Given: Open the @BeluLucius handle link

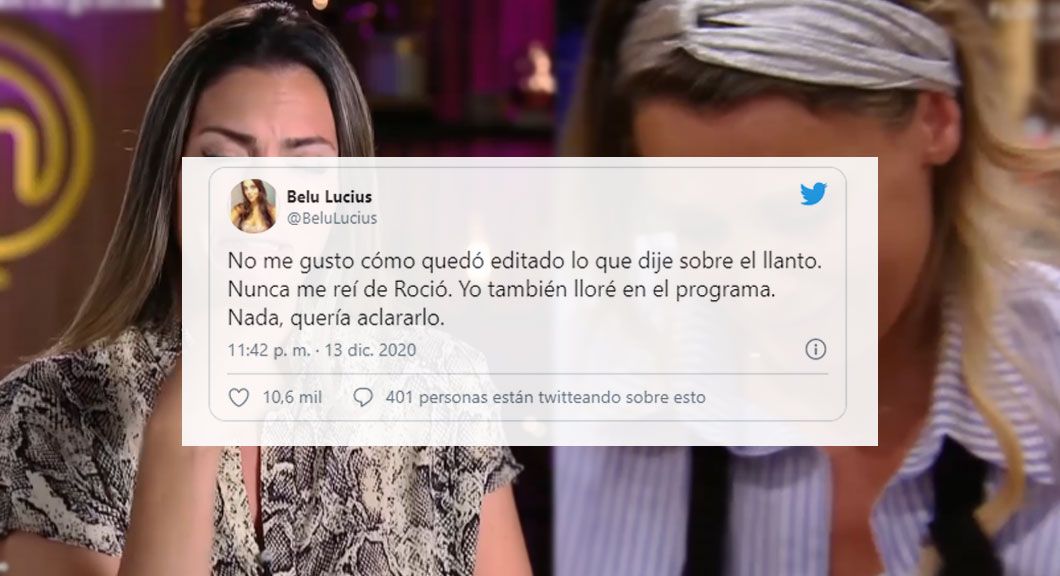Looking at the screenshot, I should point(332,218).
